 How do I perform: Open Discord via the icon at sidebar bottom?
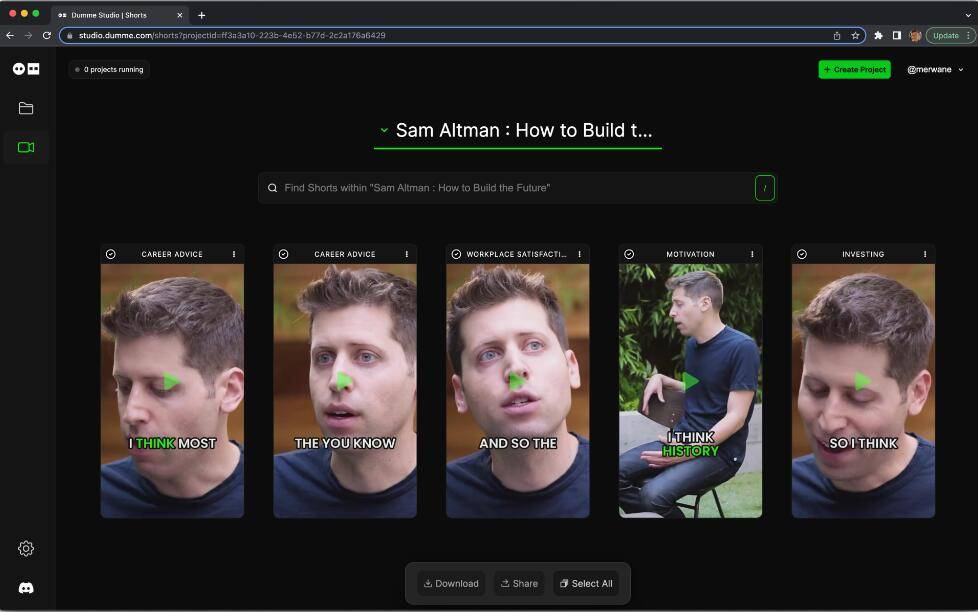25,587
